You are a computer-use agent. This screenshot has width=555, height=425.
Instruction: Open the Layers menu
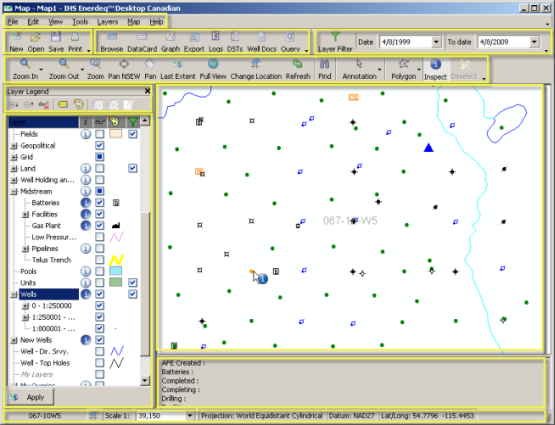tap(107, 22)
